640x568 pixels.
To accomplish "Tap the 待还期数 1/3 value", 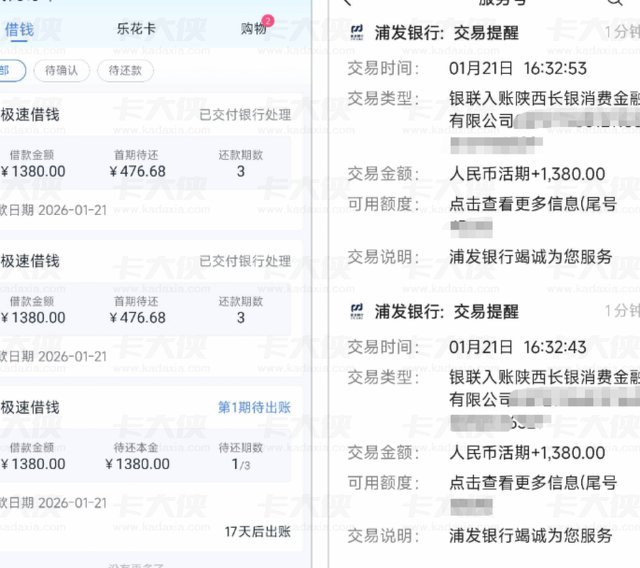I will [241, 464].
